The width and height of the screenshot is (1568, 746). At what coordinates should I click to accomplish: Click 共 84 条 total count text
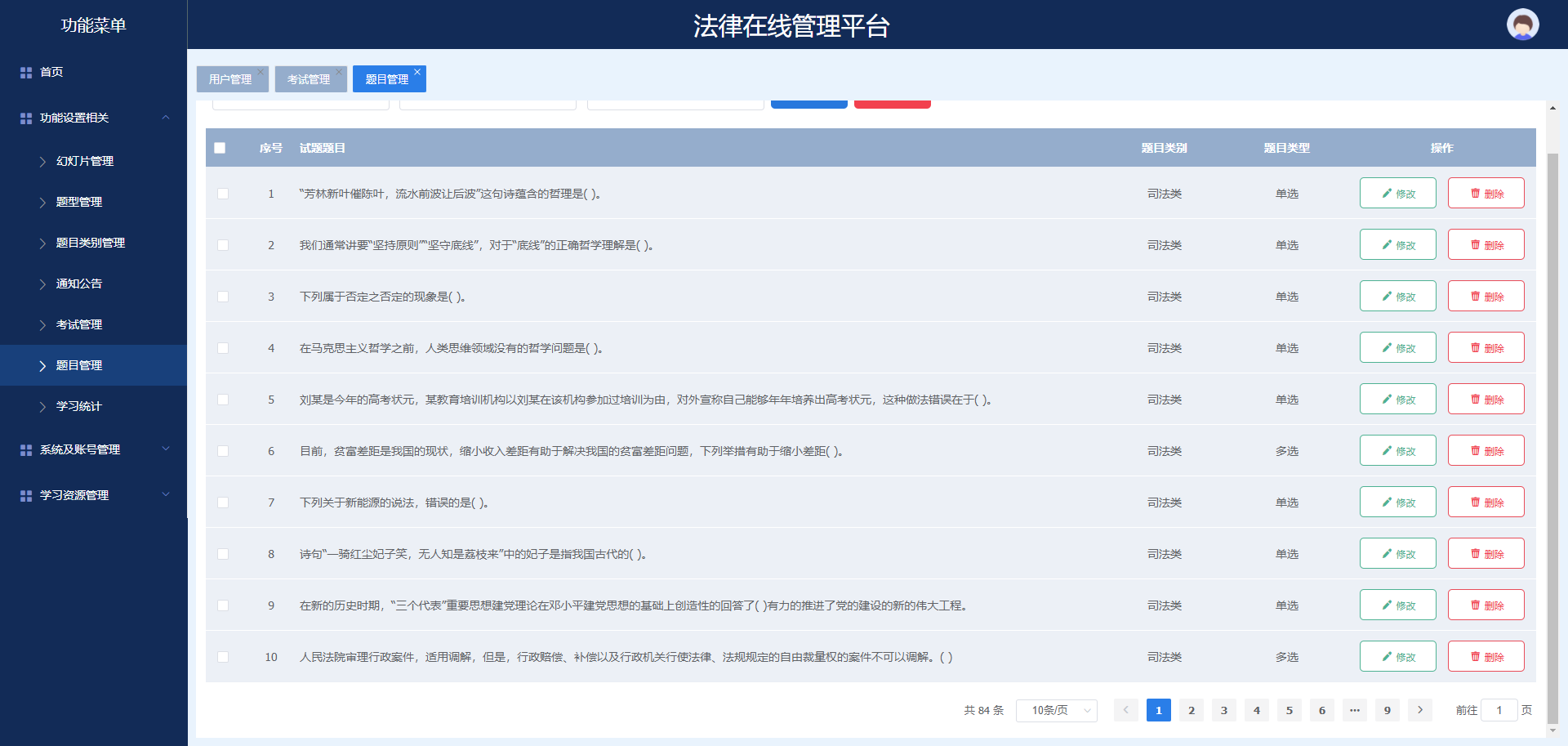983,711
